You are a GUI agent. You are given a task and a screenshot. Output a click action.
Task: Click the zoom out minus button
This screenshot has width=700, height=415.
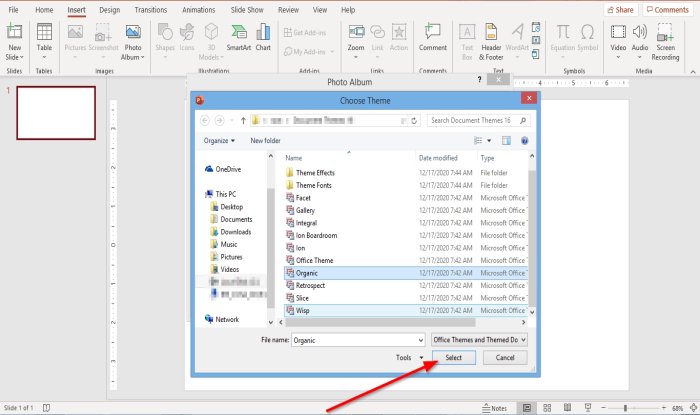coord(604,408)
